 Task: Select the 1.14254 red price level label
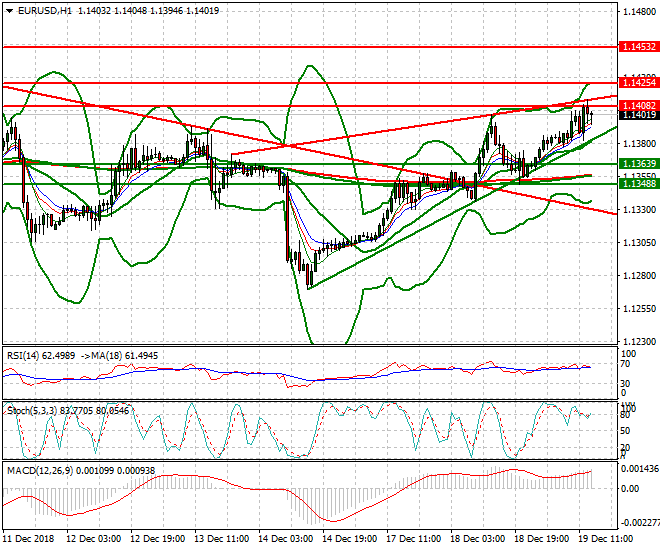pos(639,82)
